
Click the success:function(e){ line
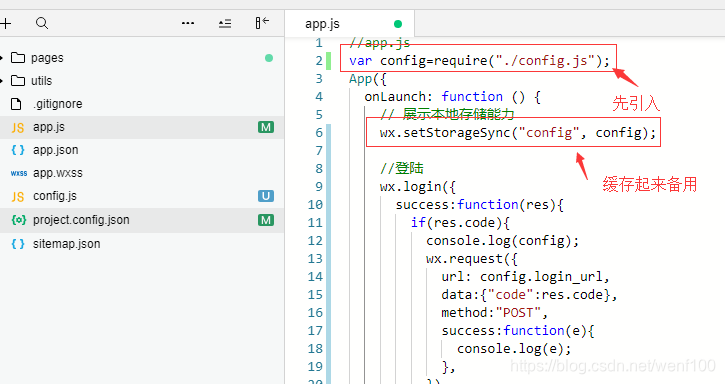(518, 331)
